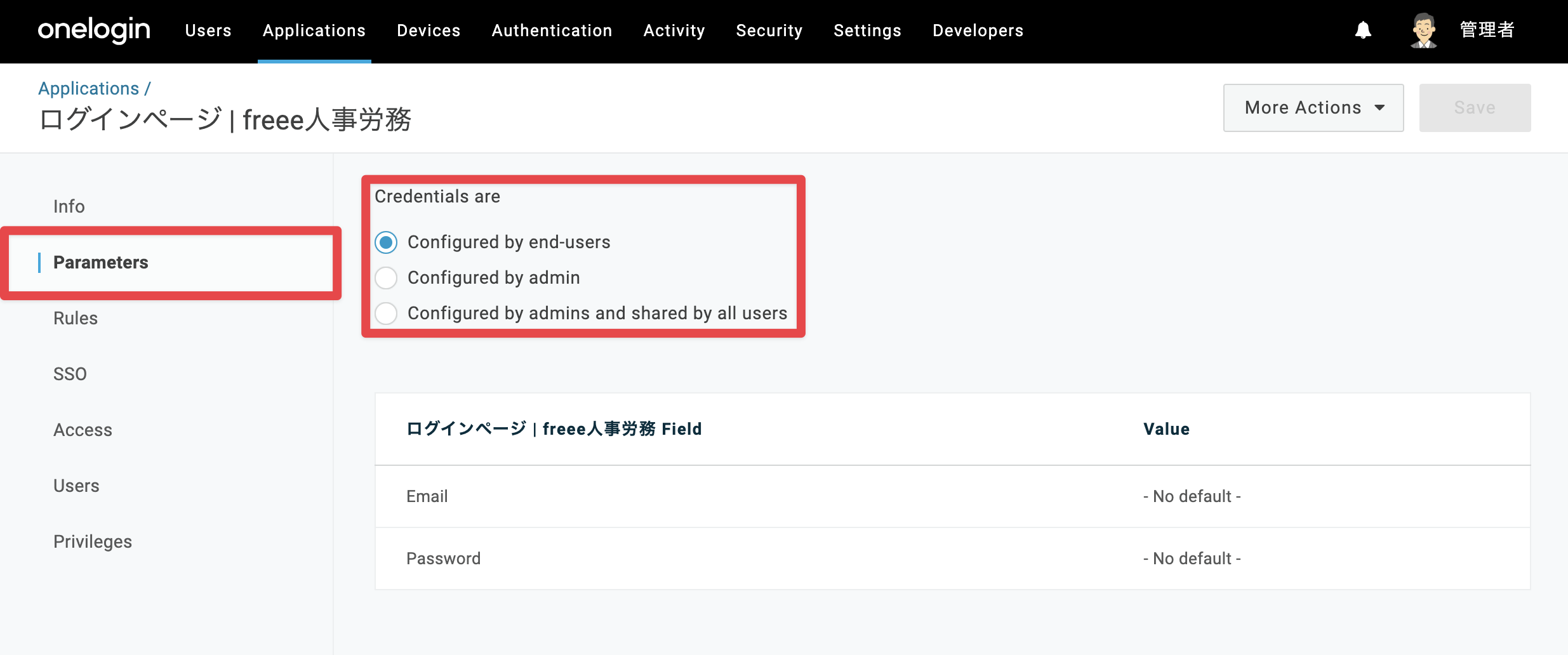Open the Privileges sidebar tab
This screenshot has width=1568, height=655.
[x=93, y=541]
